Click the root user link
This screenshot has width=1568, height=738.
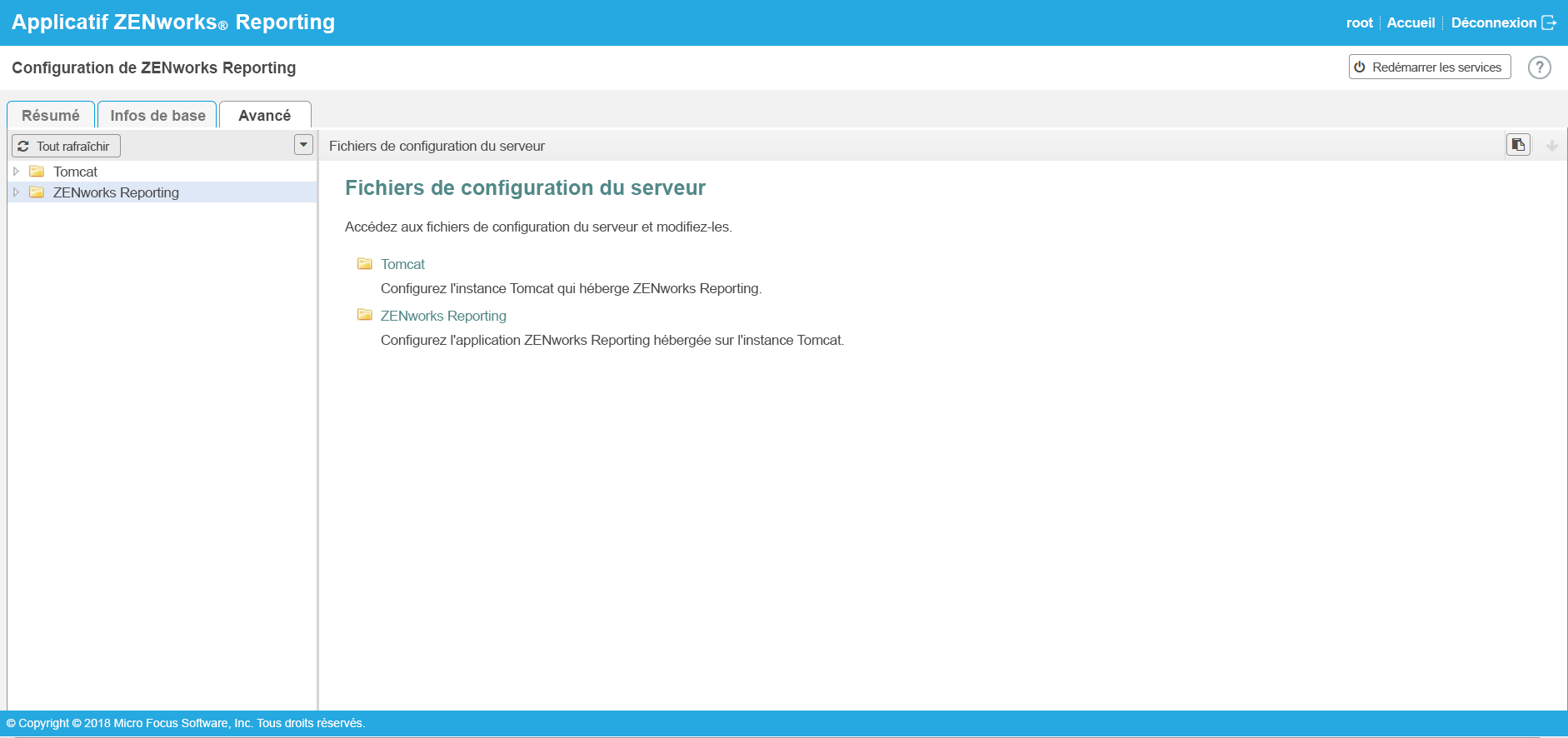pos(1359,22)
